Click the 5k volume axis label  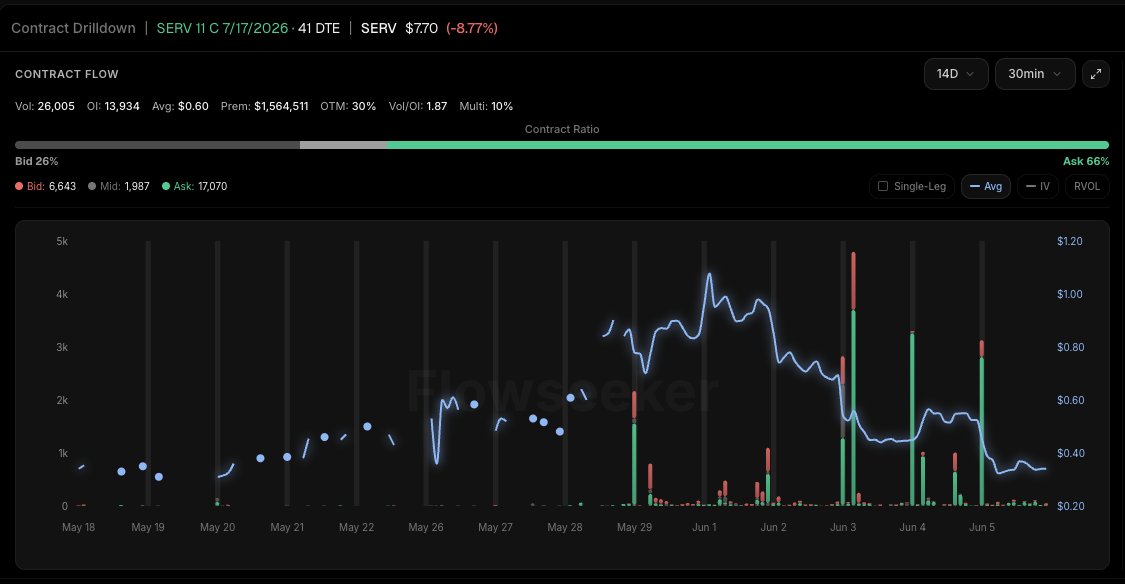(x=62, y=242)
